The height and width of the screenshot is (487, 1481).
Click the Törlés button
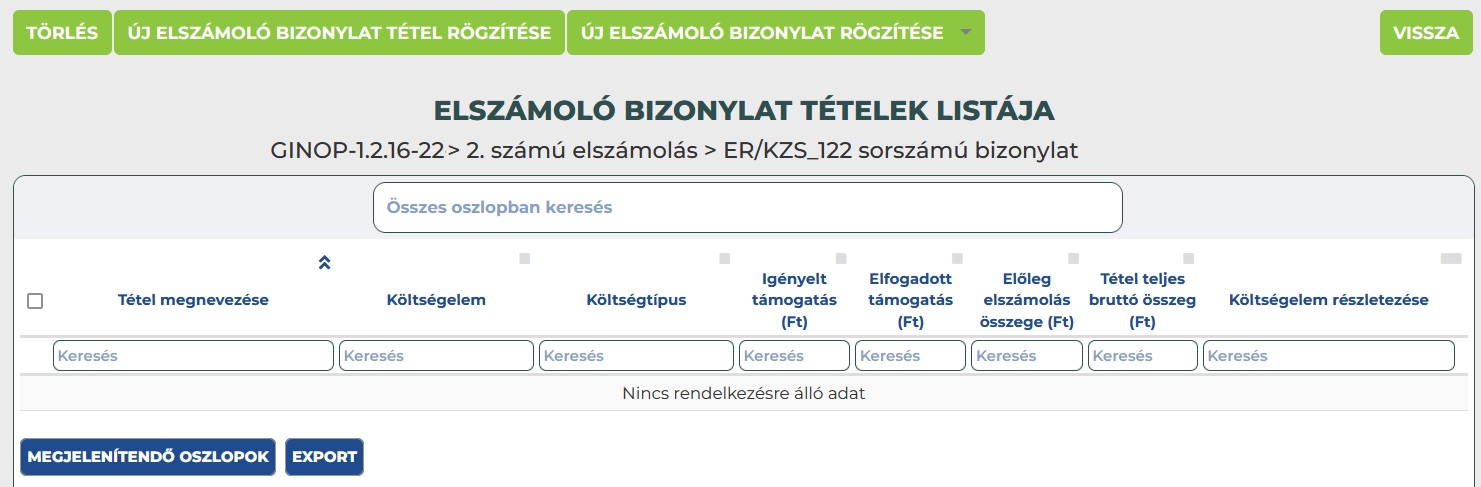point(62,32)
